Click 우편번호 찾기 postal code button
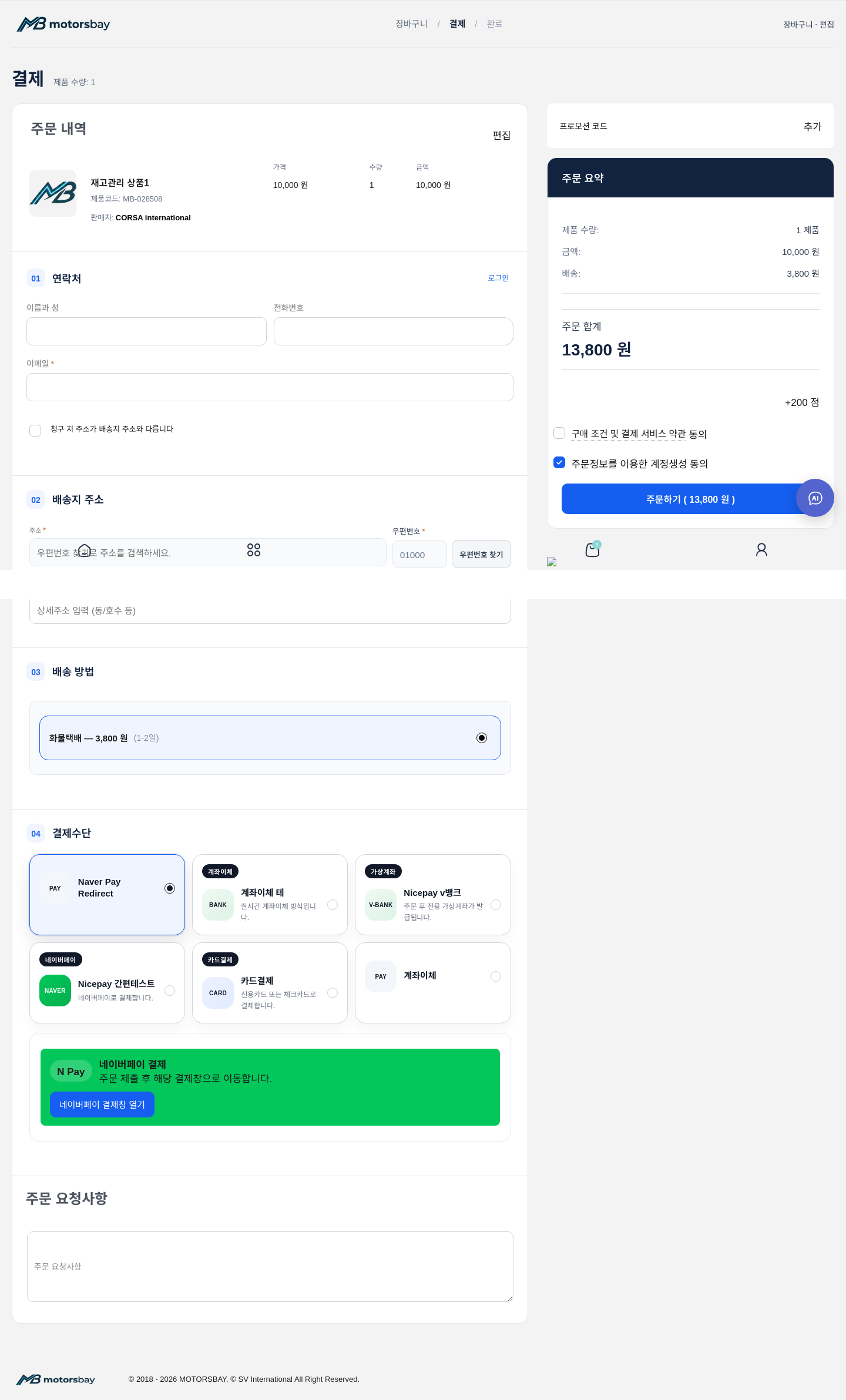 pyautogui.click(x=481, y=554)
